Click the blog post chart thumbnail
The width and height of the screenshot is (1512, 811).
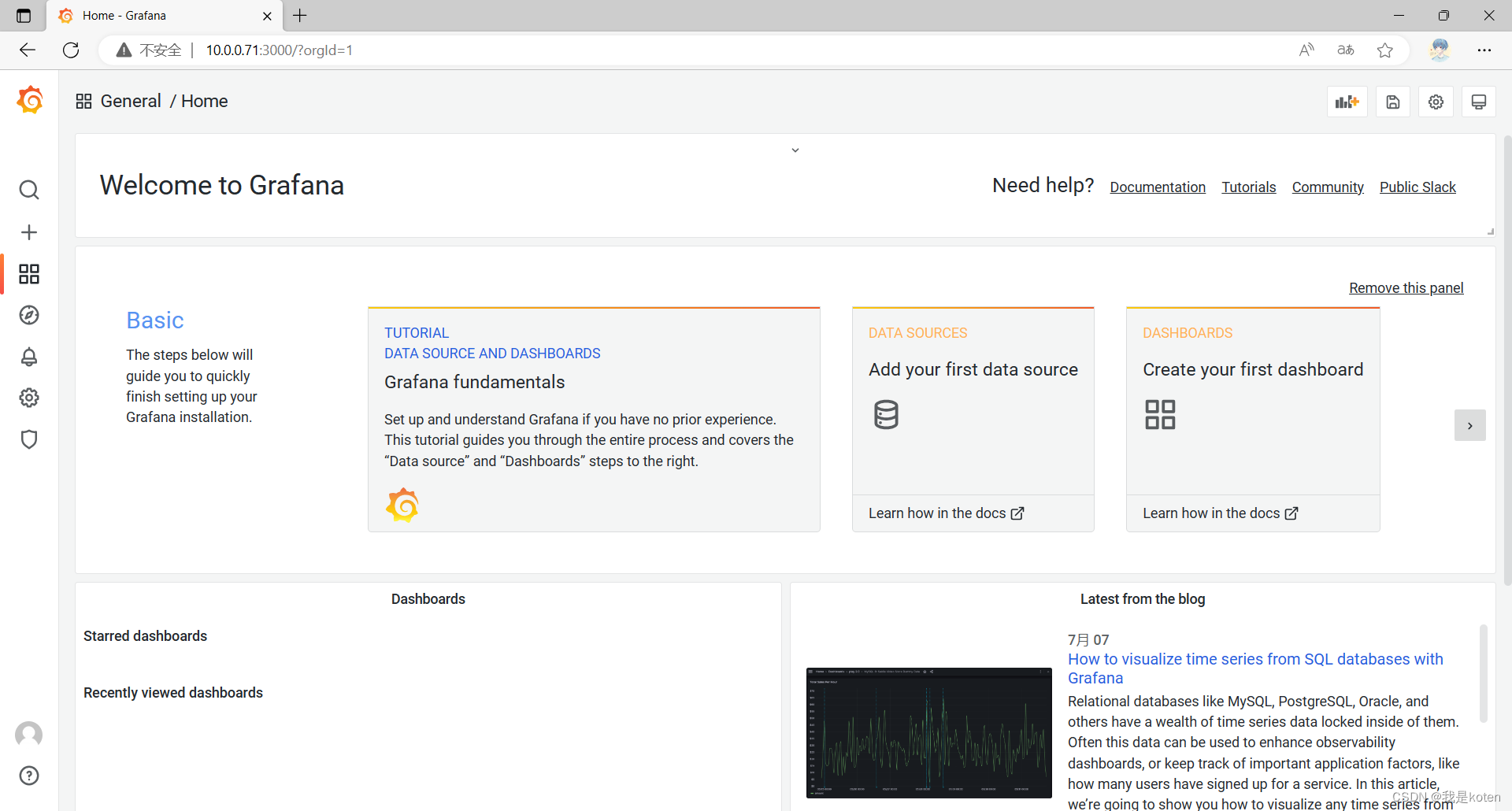point(929,733)
